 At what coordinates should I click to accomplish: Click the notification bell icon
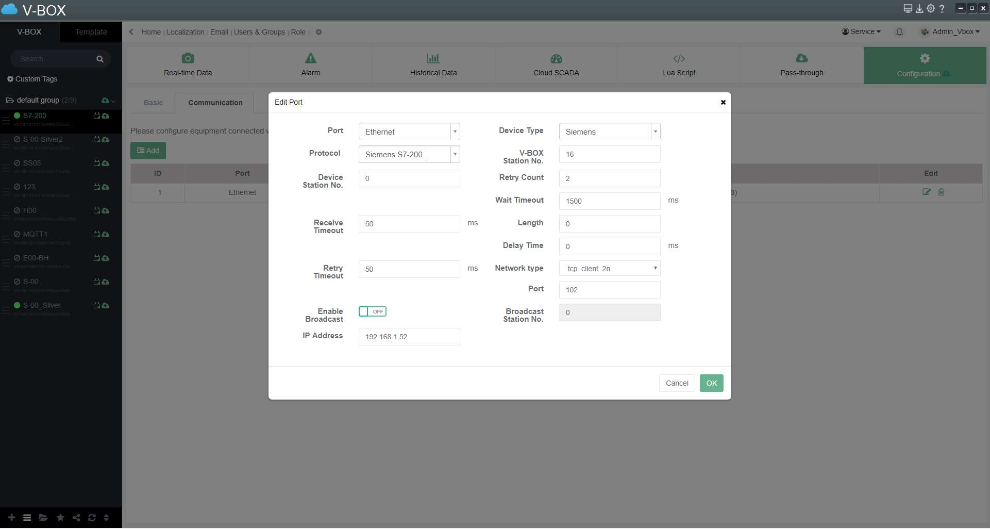click(899, 32)
